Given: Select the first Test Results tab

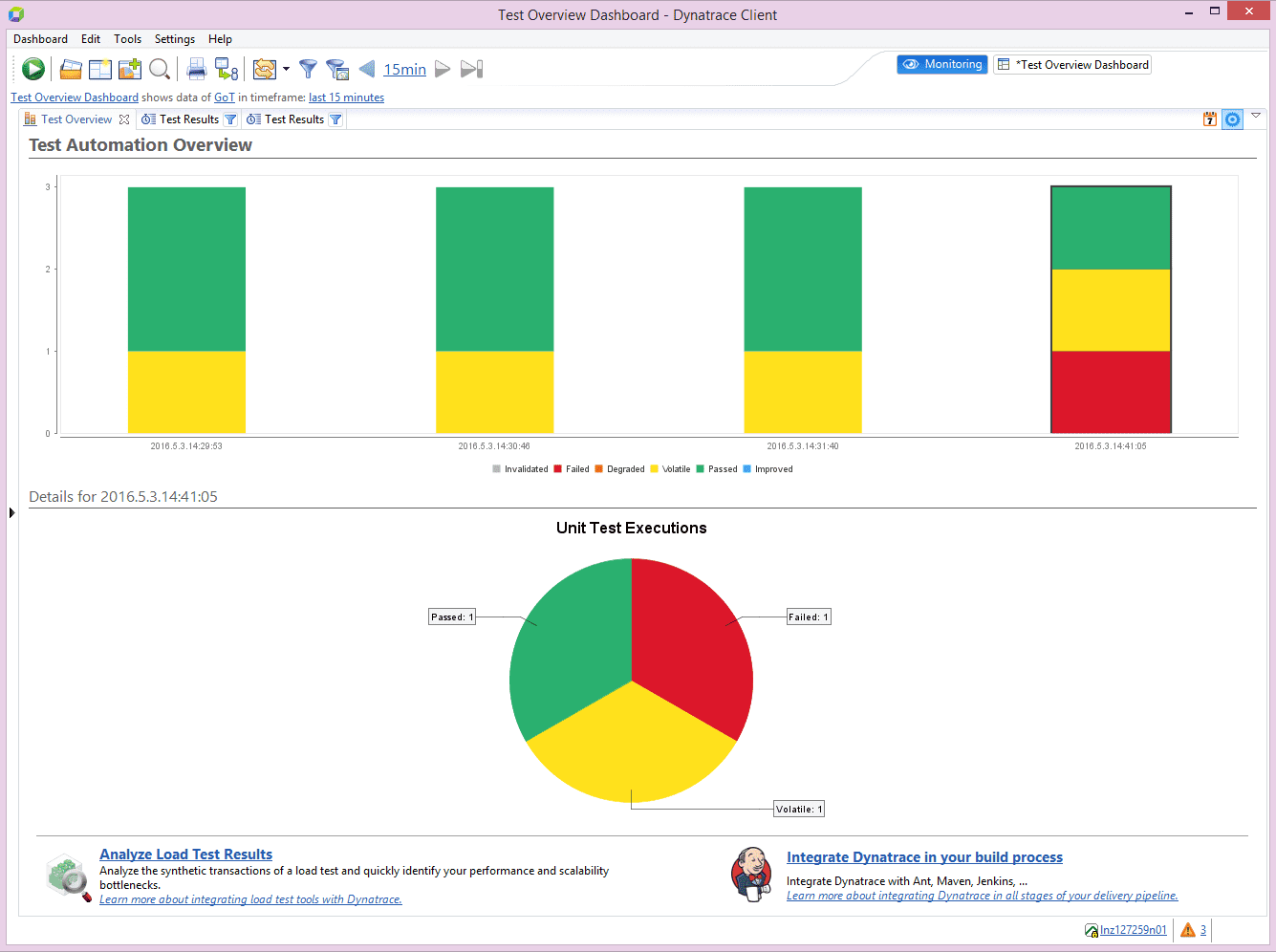Looking at the screenshot, I should pos(189,119).
